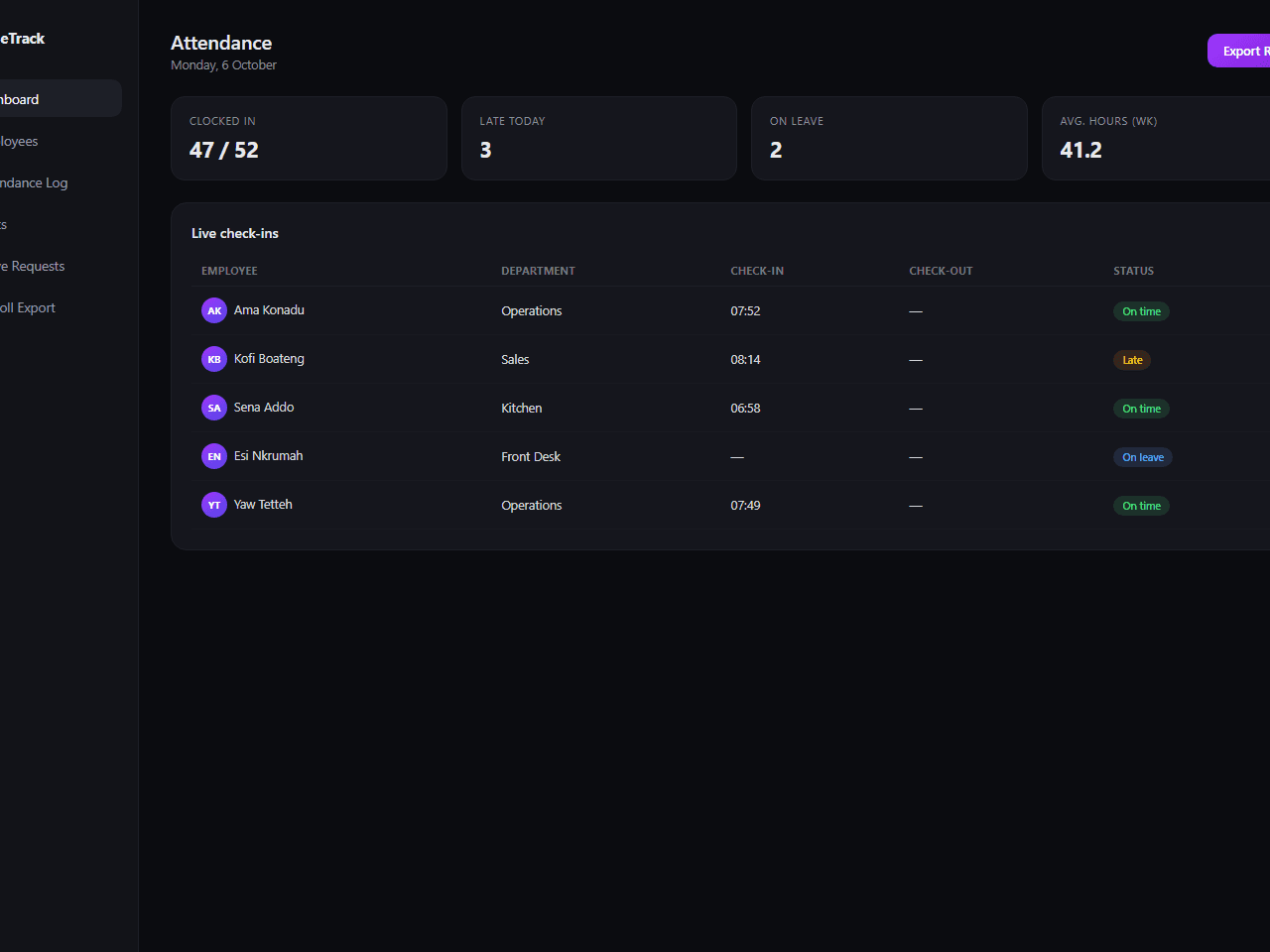Click the Monday, 6 October date
1270x952 pixels.
pos(223,65)
